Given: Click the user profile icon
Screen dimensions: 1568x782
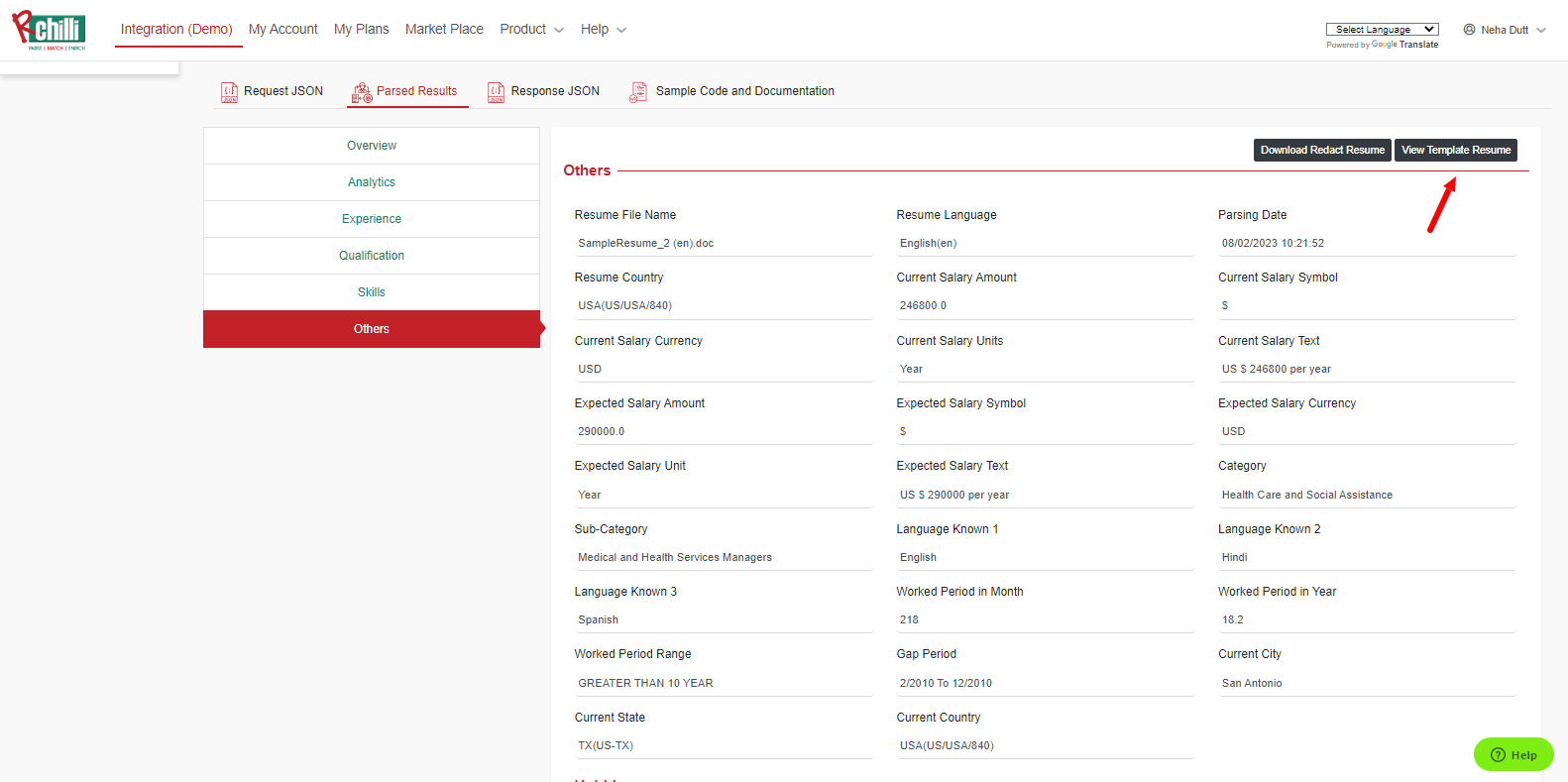Looking at the screenshot, I should [1469, 30].
